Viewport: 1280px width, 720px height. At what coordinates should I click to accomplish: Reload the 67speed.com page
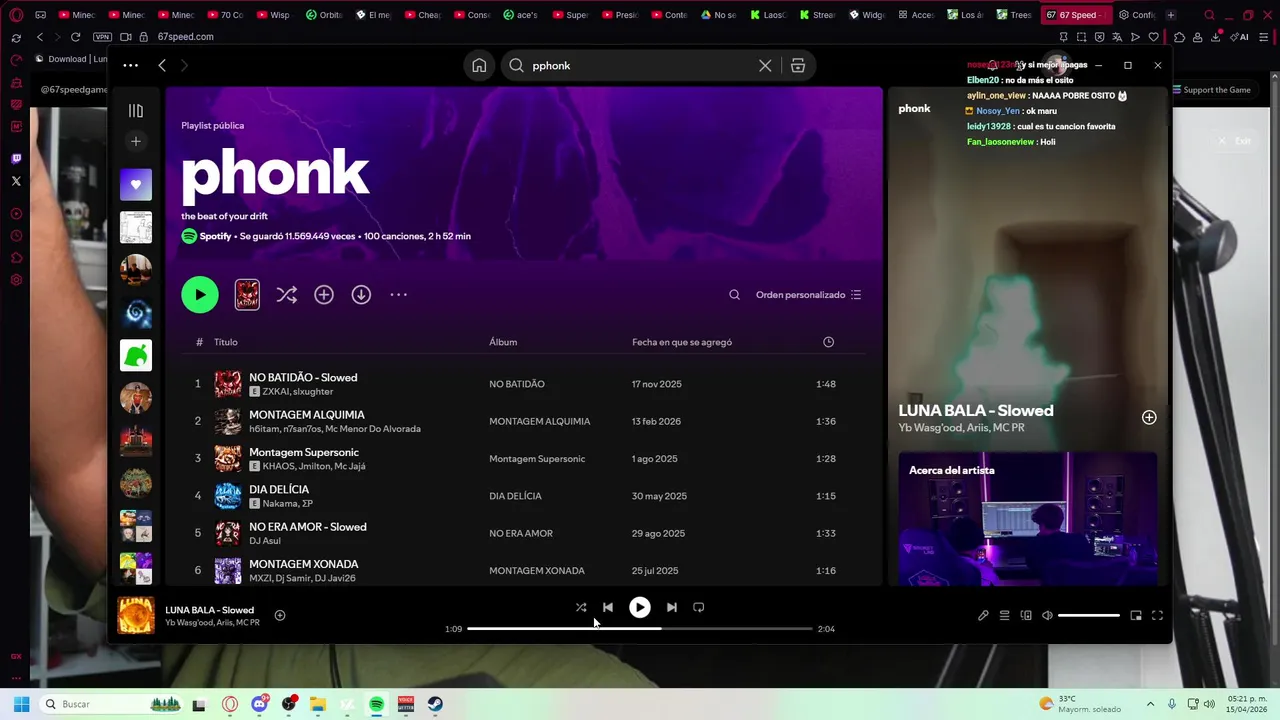pyautogui.click(x=75, y=37)
